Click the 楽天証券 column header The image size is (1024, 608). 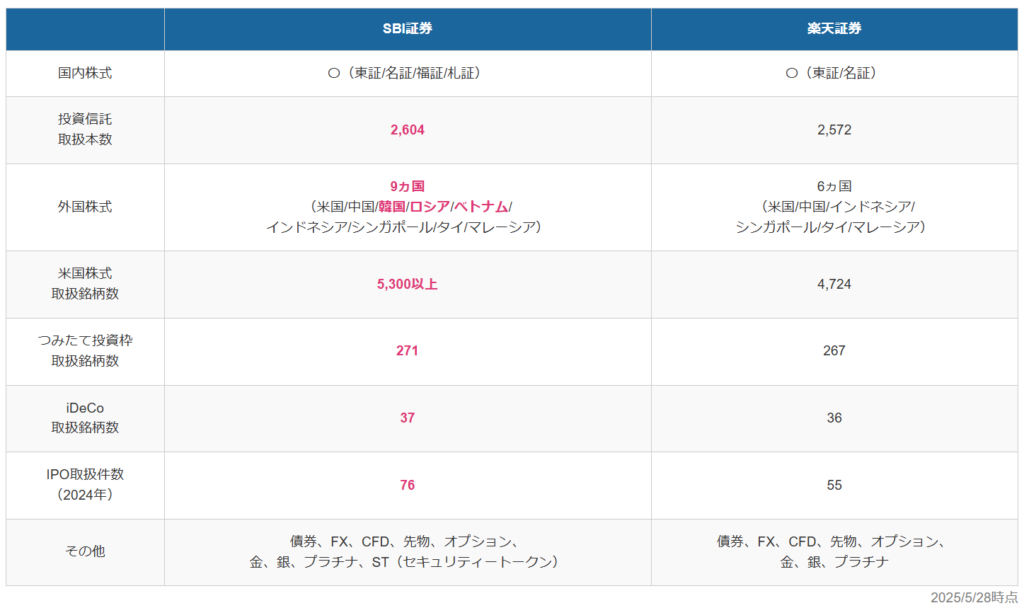[834, 29]
